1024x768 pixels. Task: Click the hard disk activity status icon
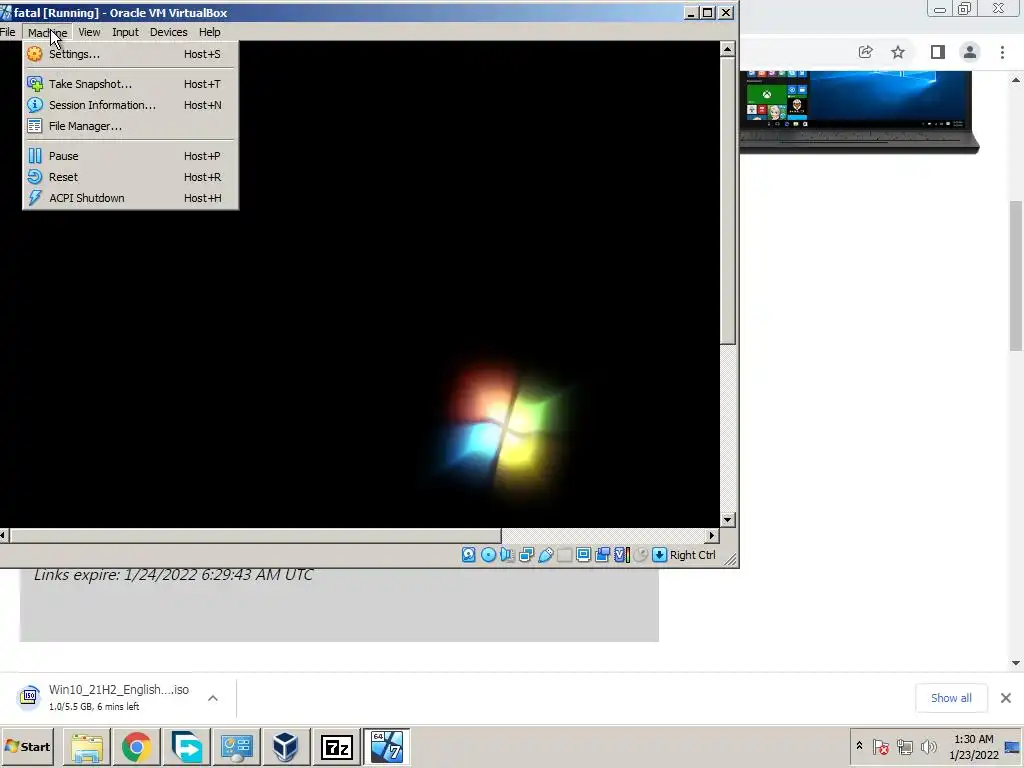(469, 555)
